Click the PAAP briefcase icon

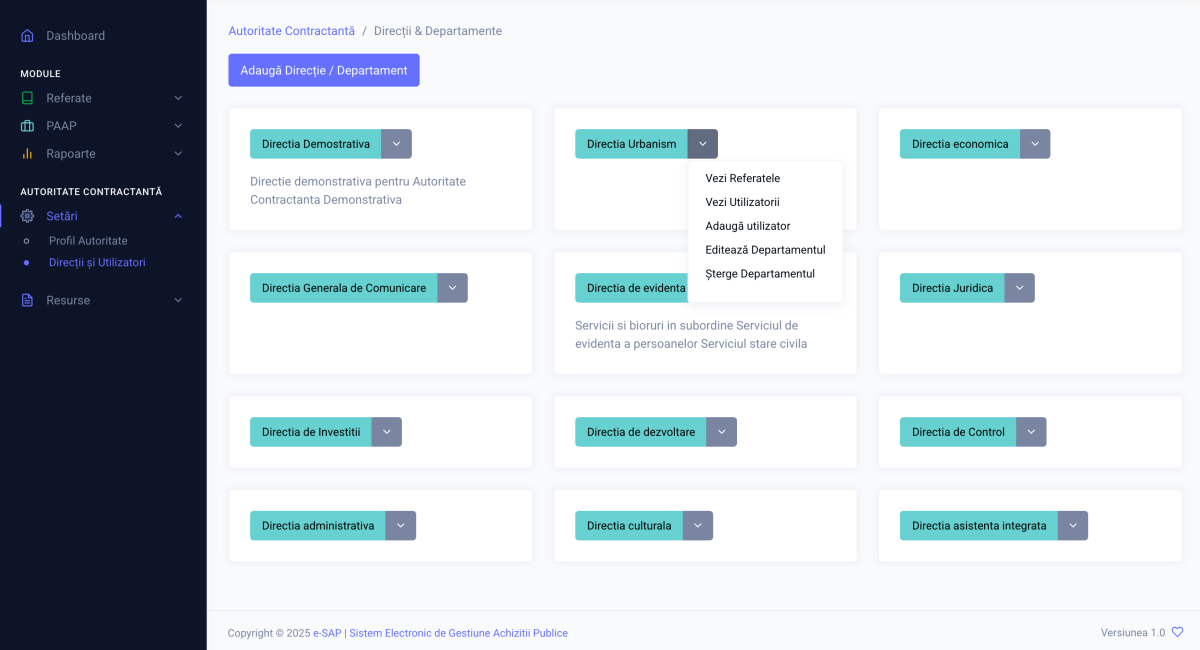pyautogui.click(x=27, y=126)
